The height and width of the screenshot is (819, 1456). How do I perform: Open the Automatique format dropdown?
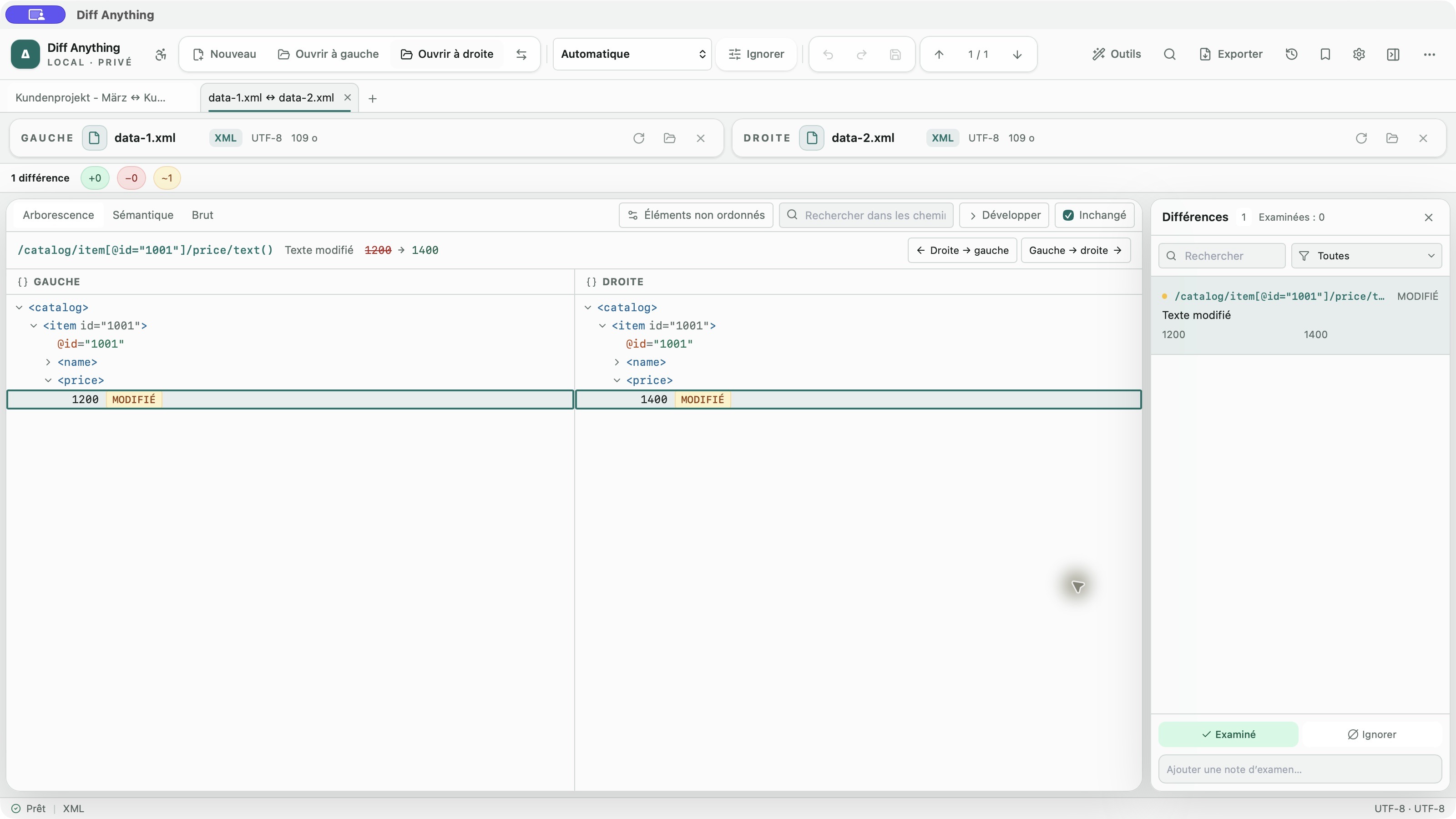pos(632,54)
